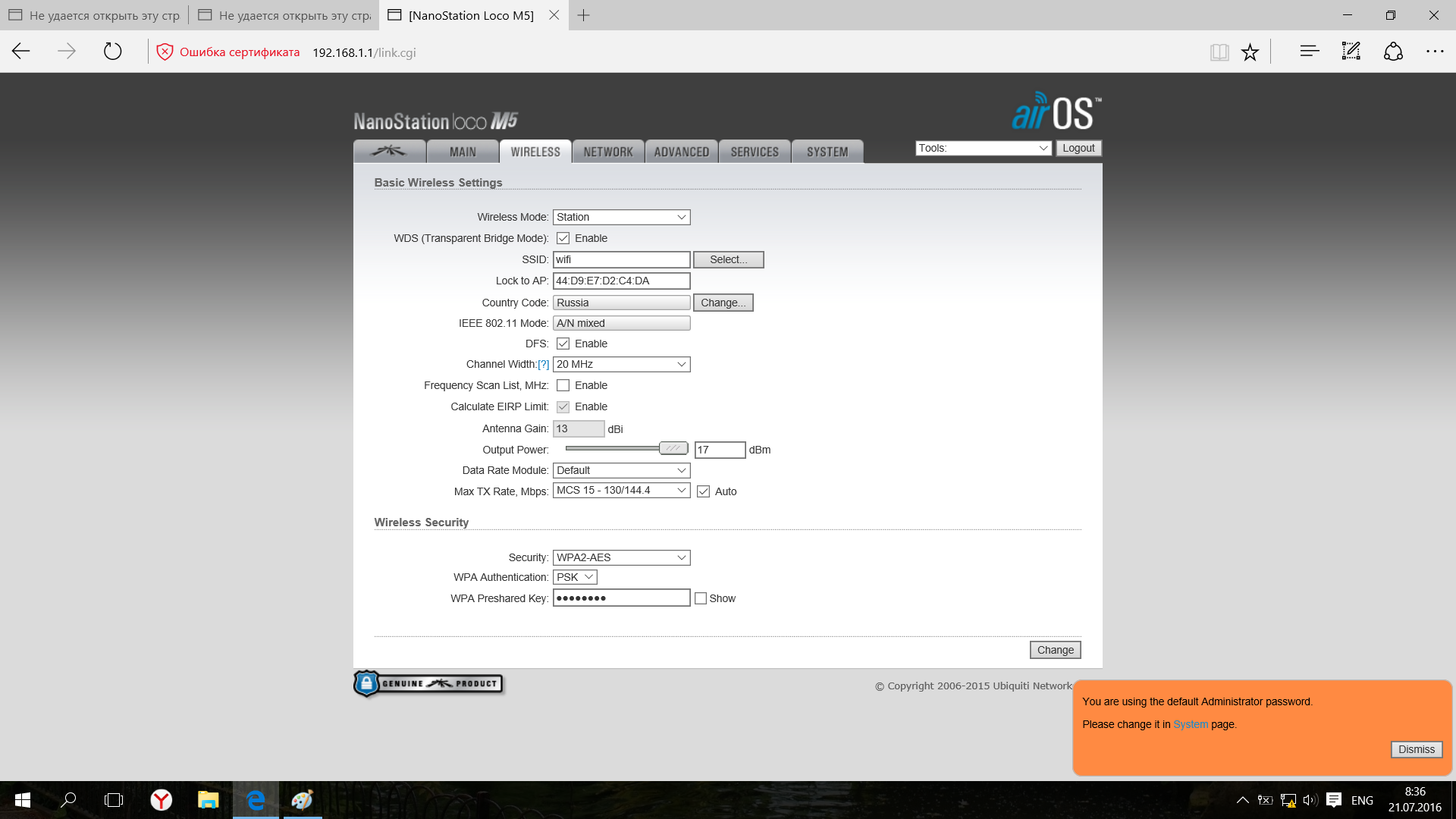Open the Hub lines icon

click(1309, 52)
